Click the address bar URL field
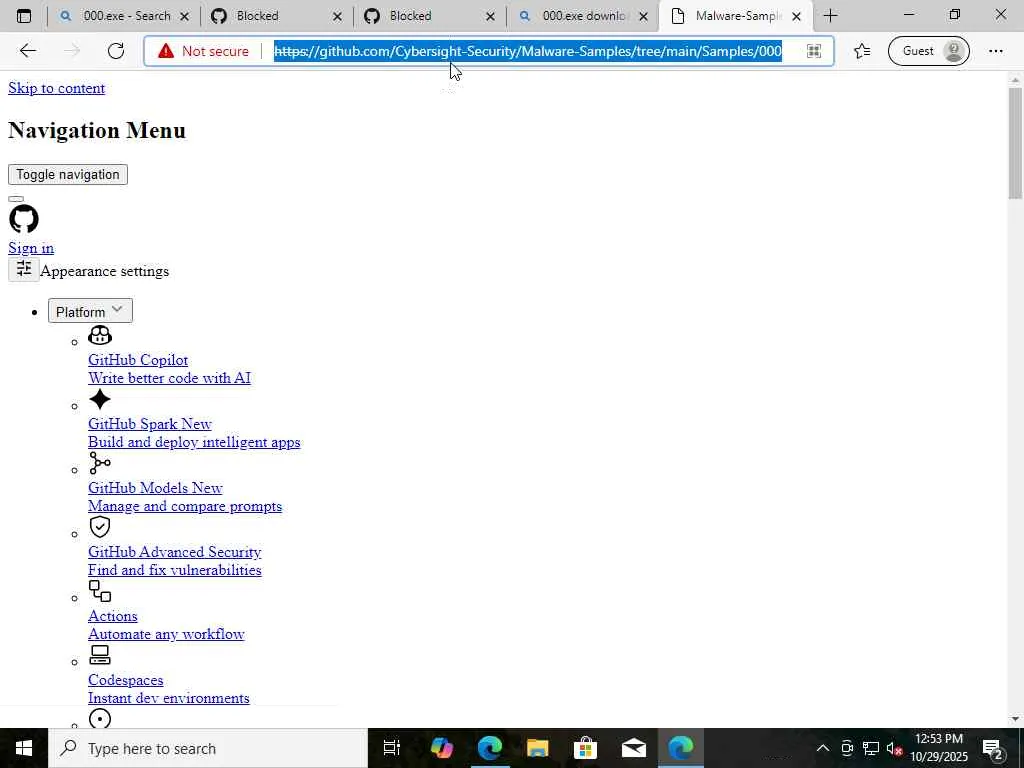 point(528,51)
